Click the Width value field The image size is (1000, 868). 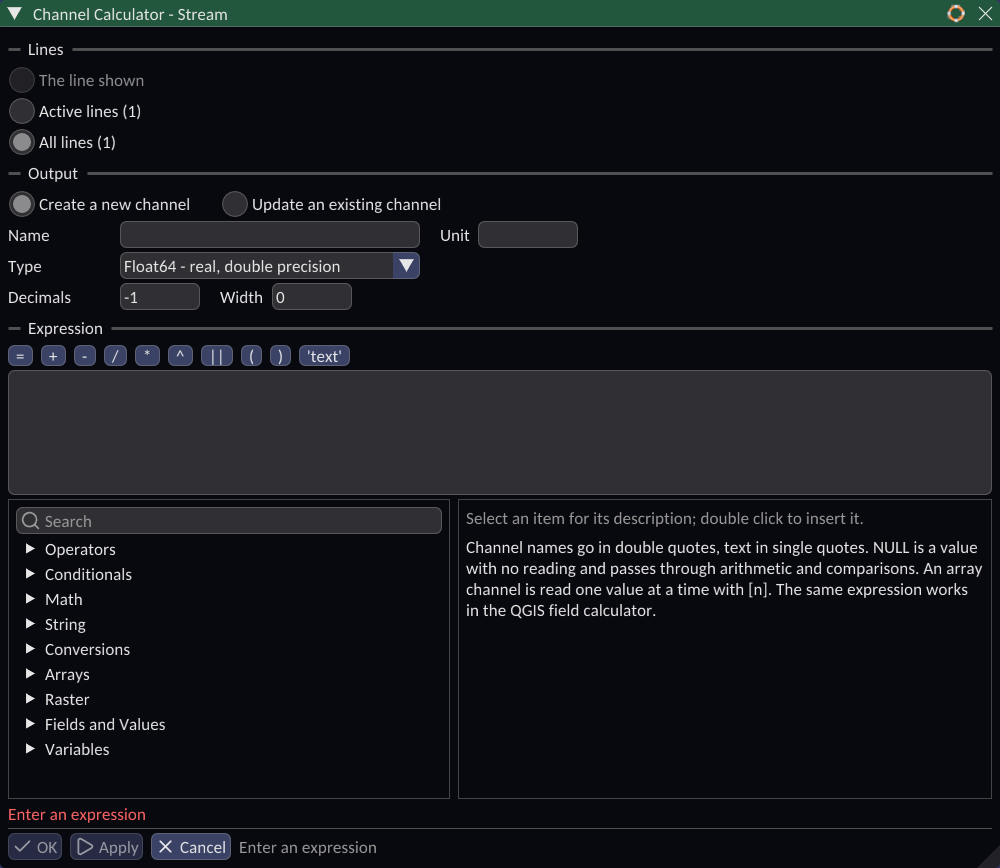(x=312, y=297)
